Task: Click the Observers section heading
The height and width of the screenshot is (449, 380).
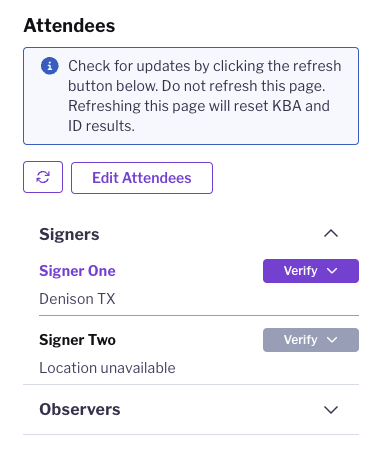Action: coord(80,409)
